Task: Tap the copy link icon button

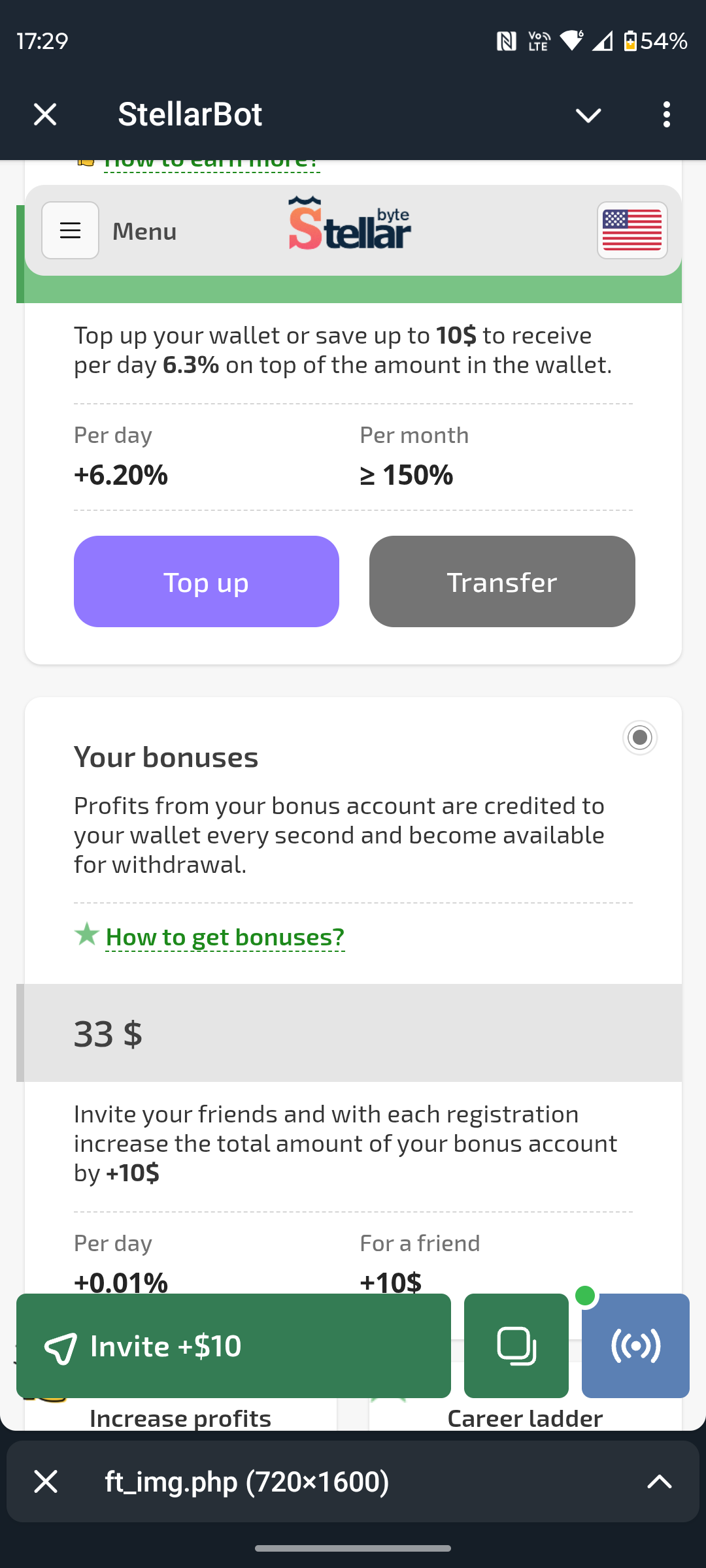Action: (516, 1345)
